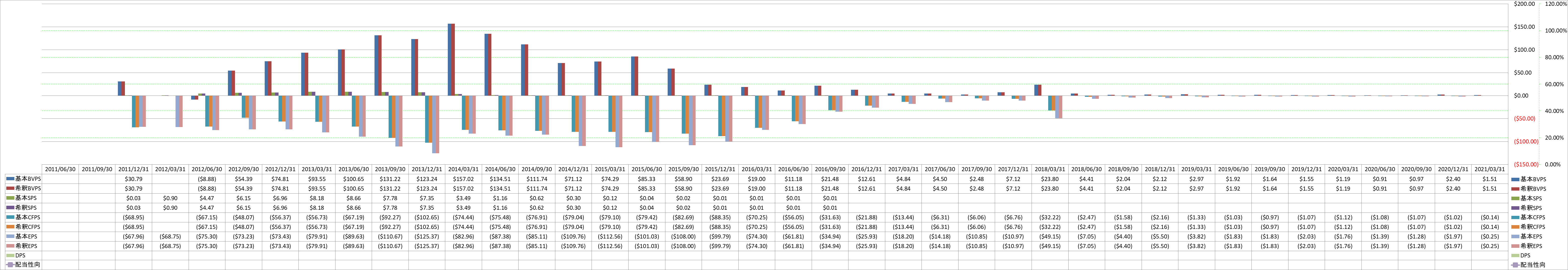Select 基本SPS cell $0.90 for 2012/03/31
1568x270 pixels.
[171, 198]
